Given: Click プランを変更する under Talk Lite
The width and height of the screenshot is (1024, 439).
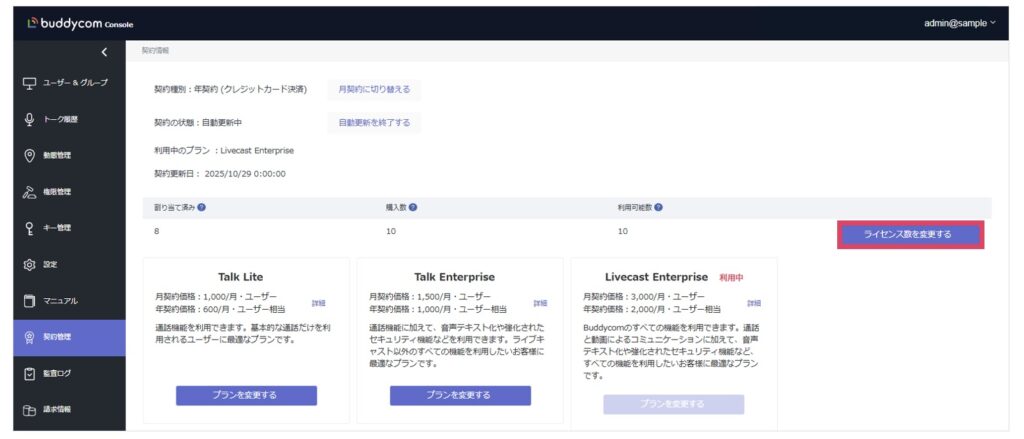Looking at the screenshot, I should (x=246, y=395).
